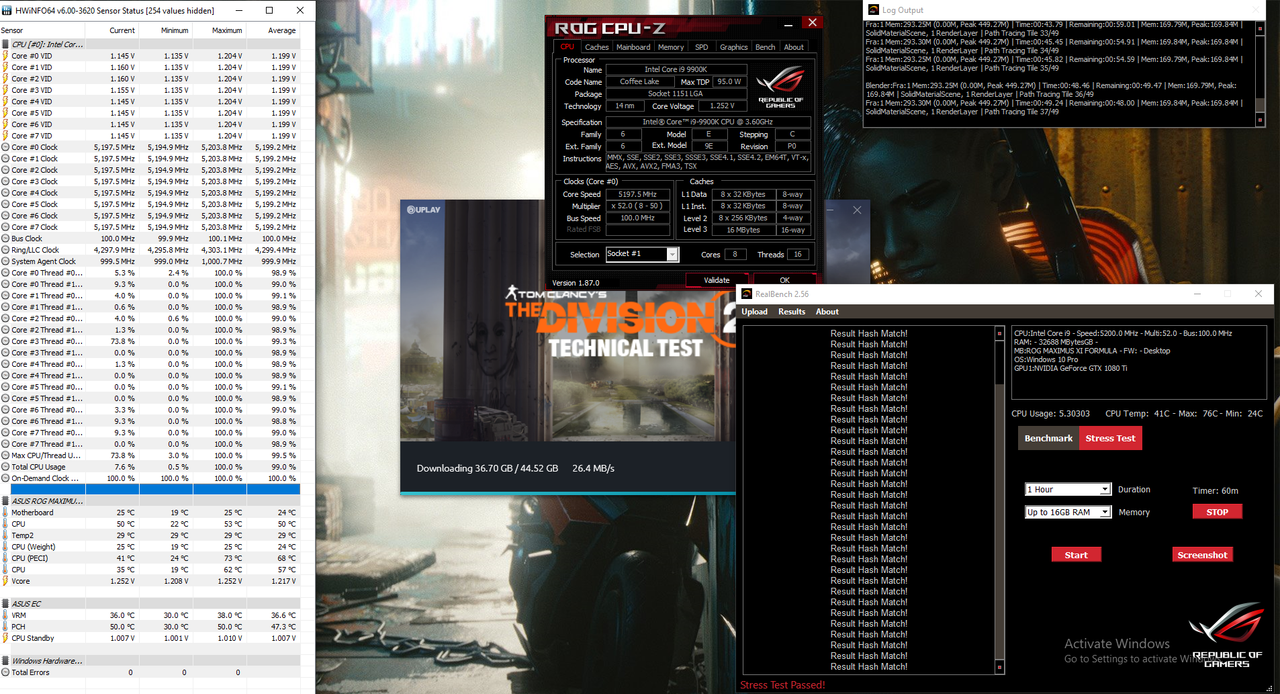Click the clock icon beside Core #0 Clock
This screenshot has width=1280, height=694.
click(5, 147)
